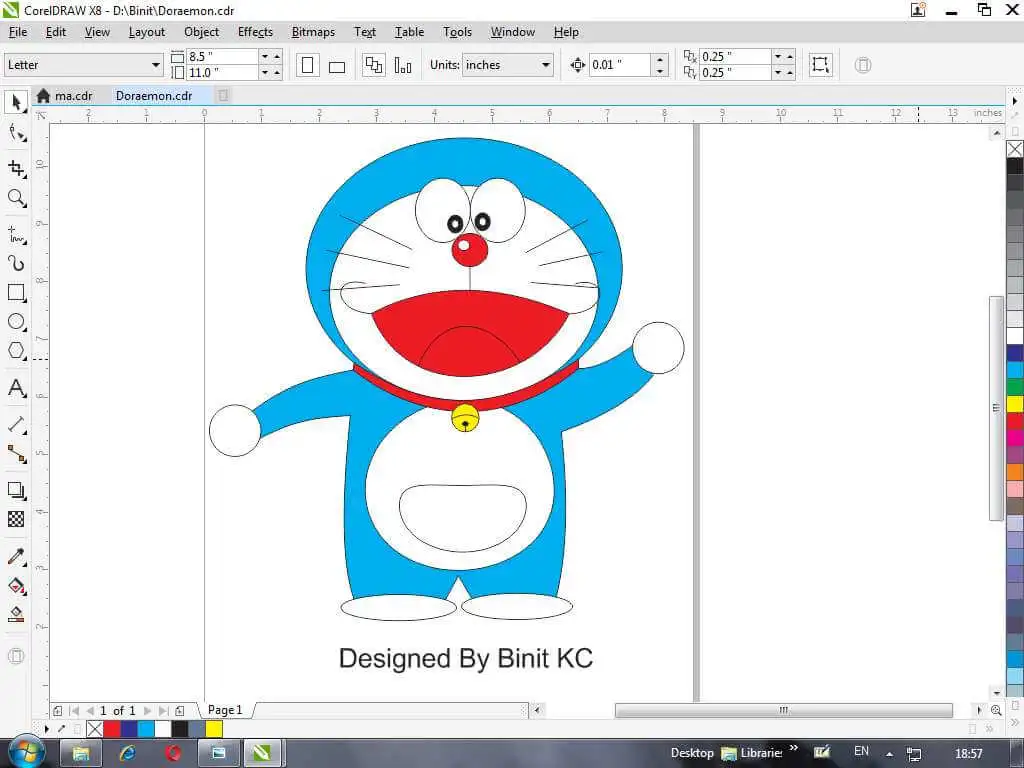Click the CorelDRAW taskbar button
Viewport: 1024px width, 768px height.
(262, 754)
